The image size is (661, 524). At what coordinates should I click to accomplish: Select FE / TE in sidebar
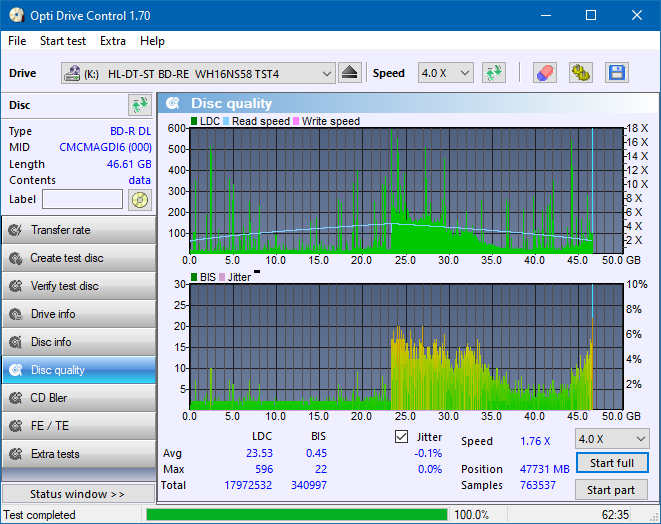[79, 426]
